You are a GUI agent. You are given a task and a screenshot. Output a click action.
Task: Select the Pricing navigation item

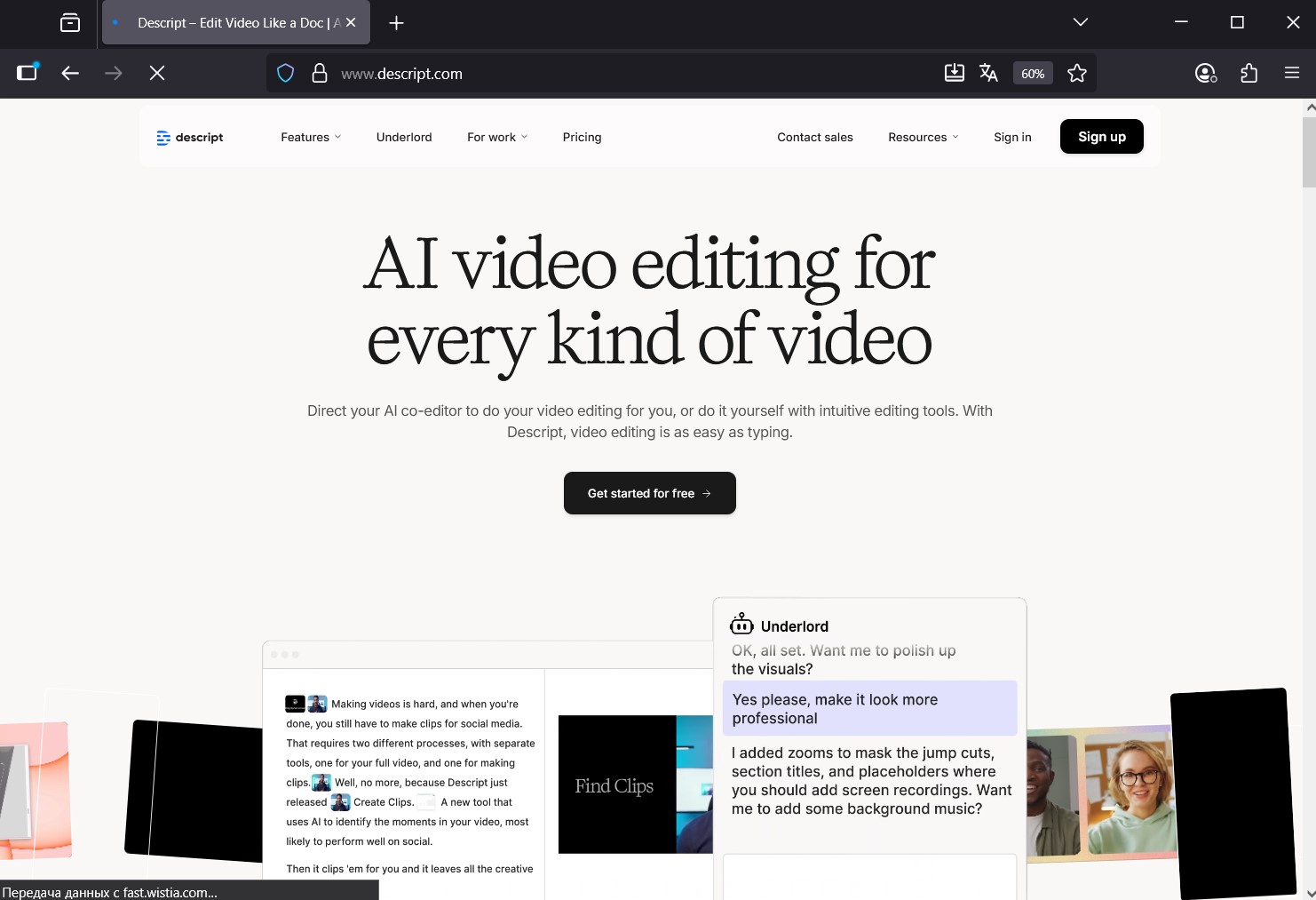(x=582, y=137)
